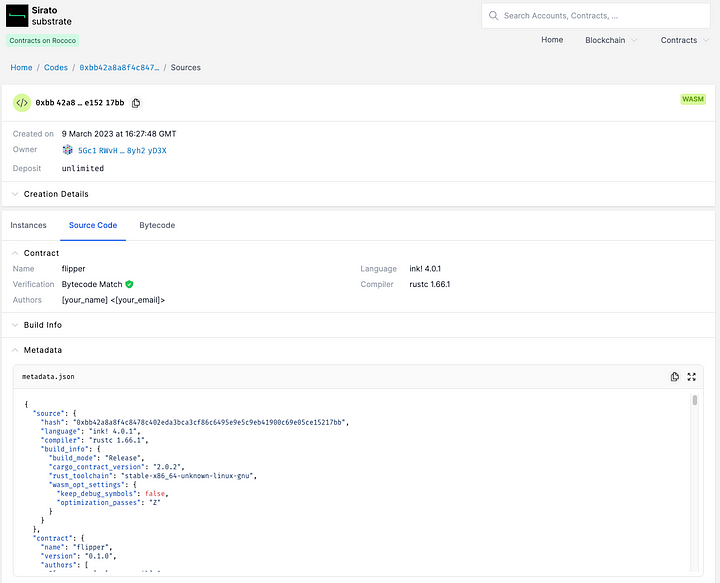720x583 pixels.
Task: Open the Contracts dropdown menu
Action: pyautogui.click(x=683, y=40)
